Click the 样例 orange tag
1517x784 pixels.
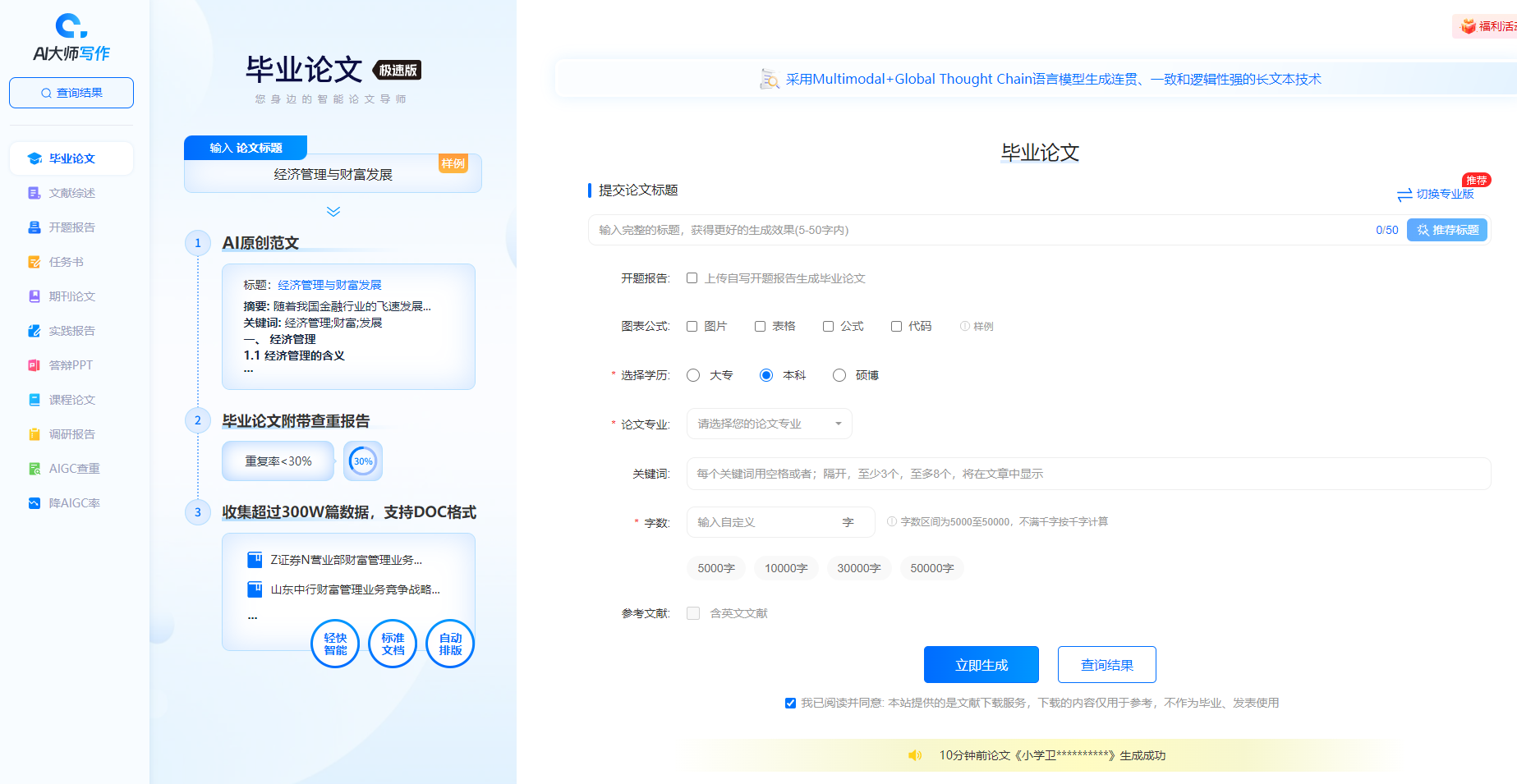point(453,163)
